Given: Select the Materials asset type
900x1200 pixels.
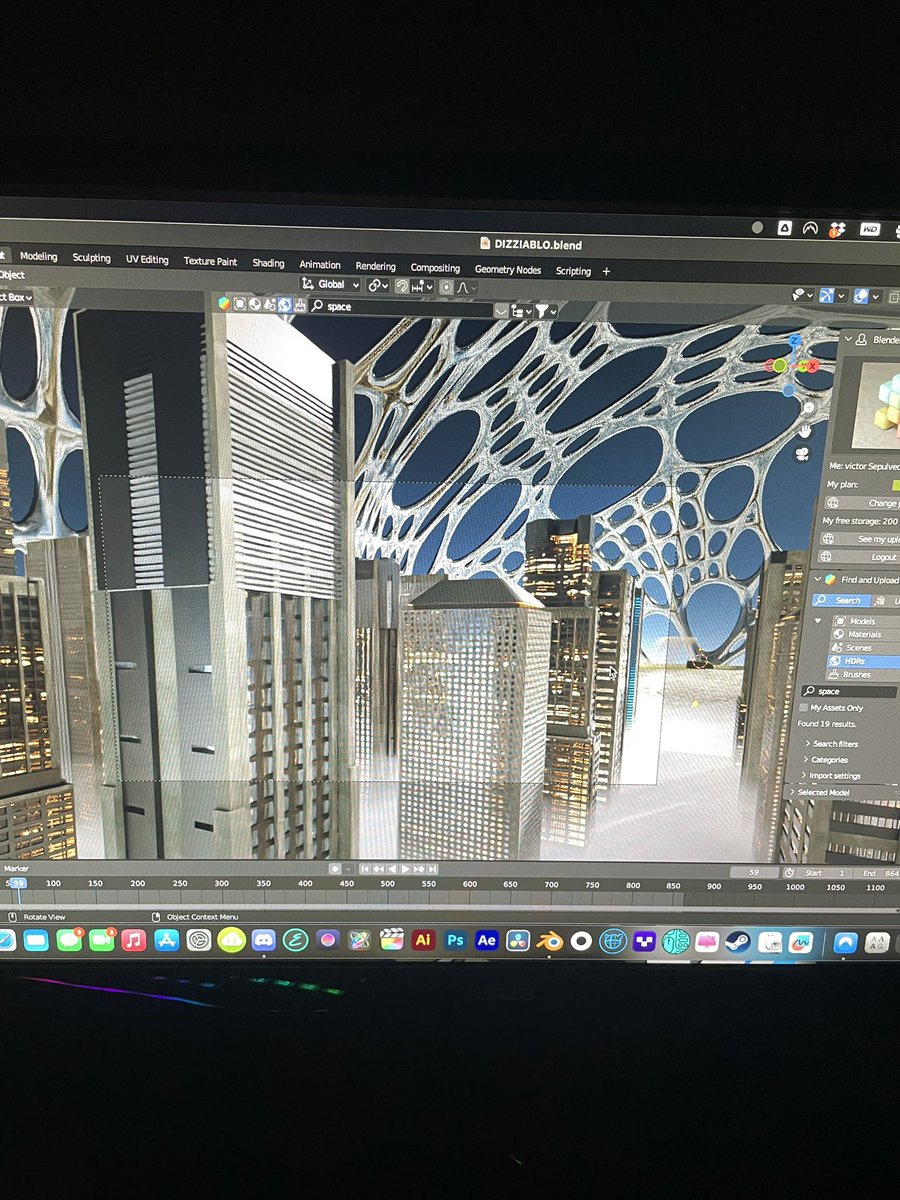Looking at the screenshot, I should point(865,634).
